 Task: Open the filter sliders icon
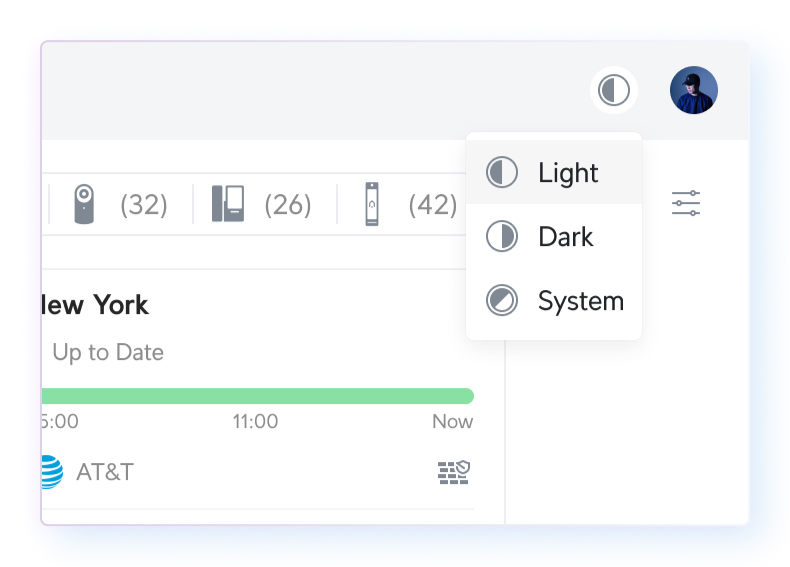coord(686,203)
